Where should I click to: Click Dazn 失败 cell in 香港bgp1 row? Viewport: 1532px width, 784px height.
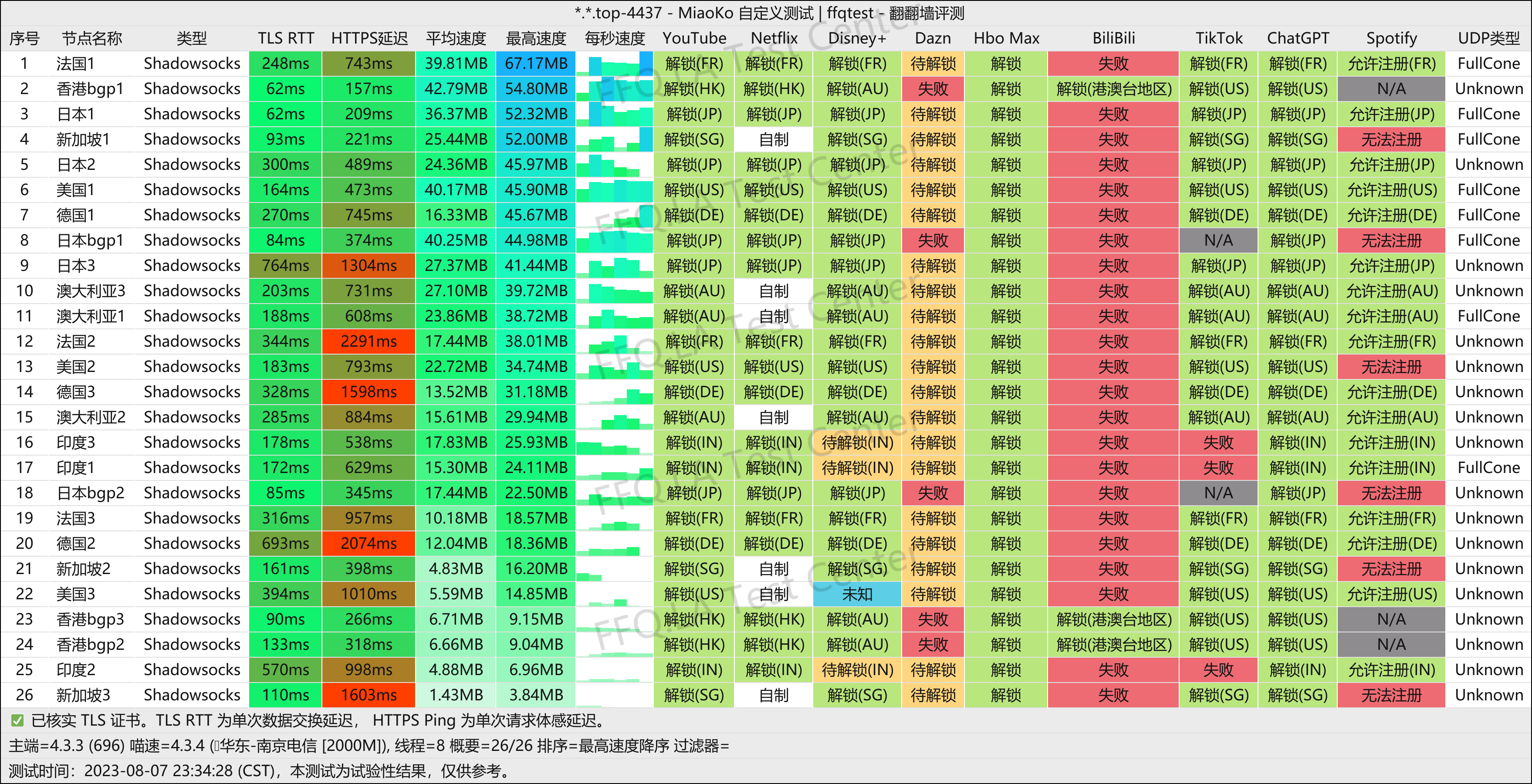(x=933, y=88)
